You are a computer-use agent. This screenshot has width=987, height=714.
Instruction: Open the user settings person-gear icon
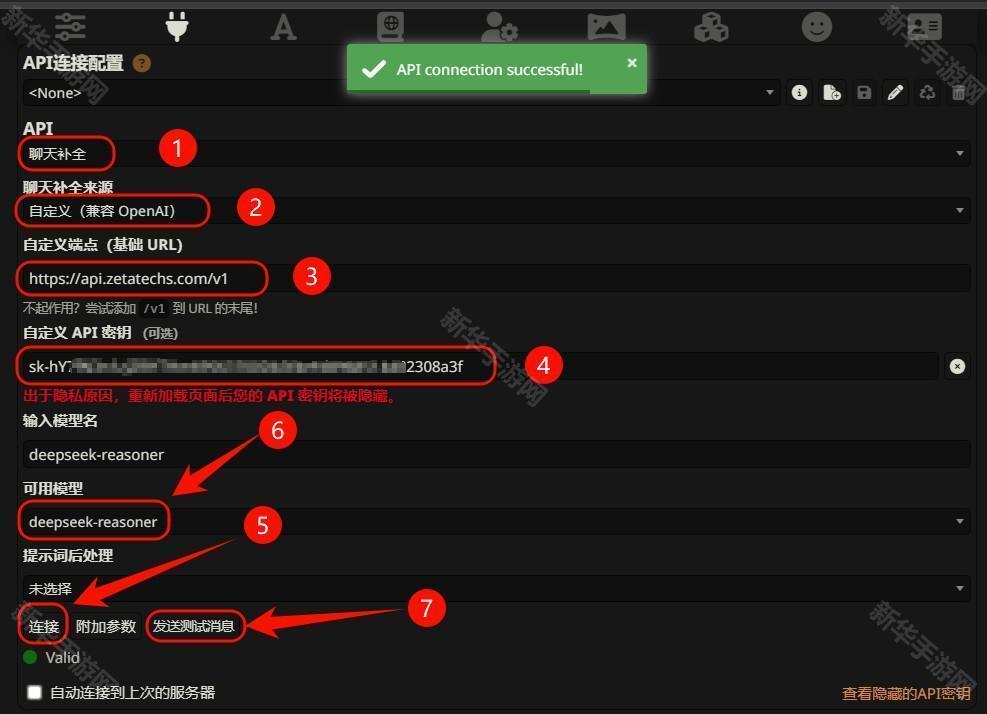click(499, 27)
